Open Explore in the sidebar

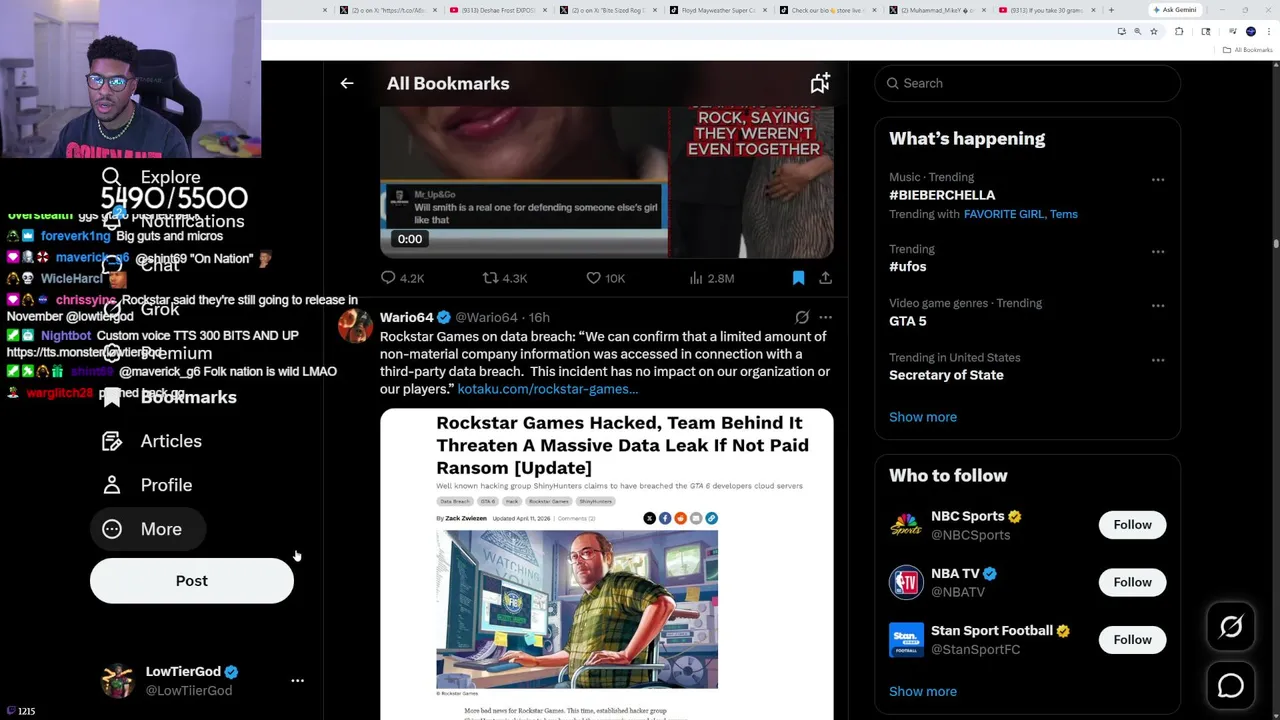tap(152, 177)
